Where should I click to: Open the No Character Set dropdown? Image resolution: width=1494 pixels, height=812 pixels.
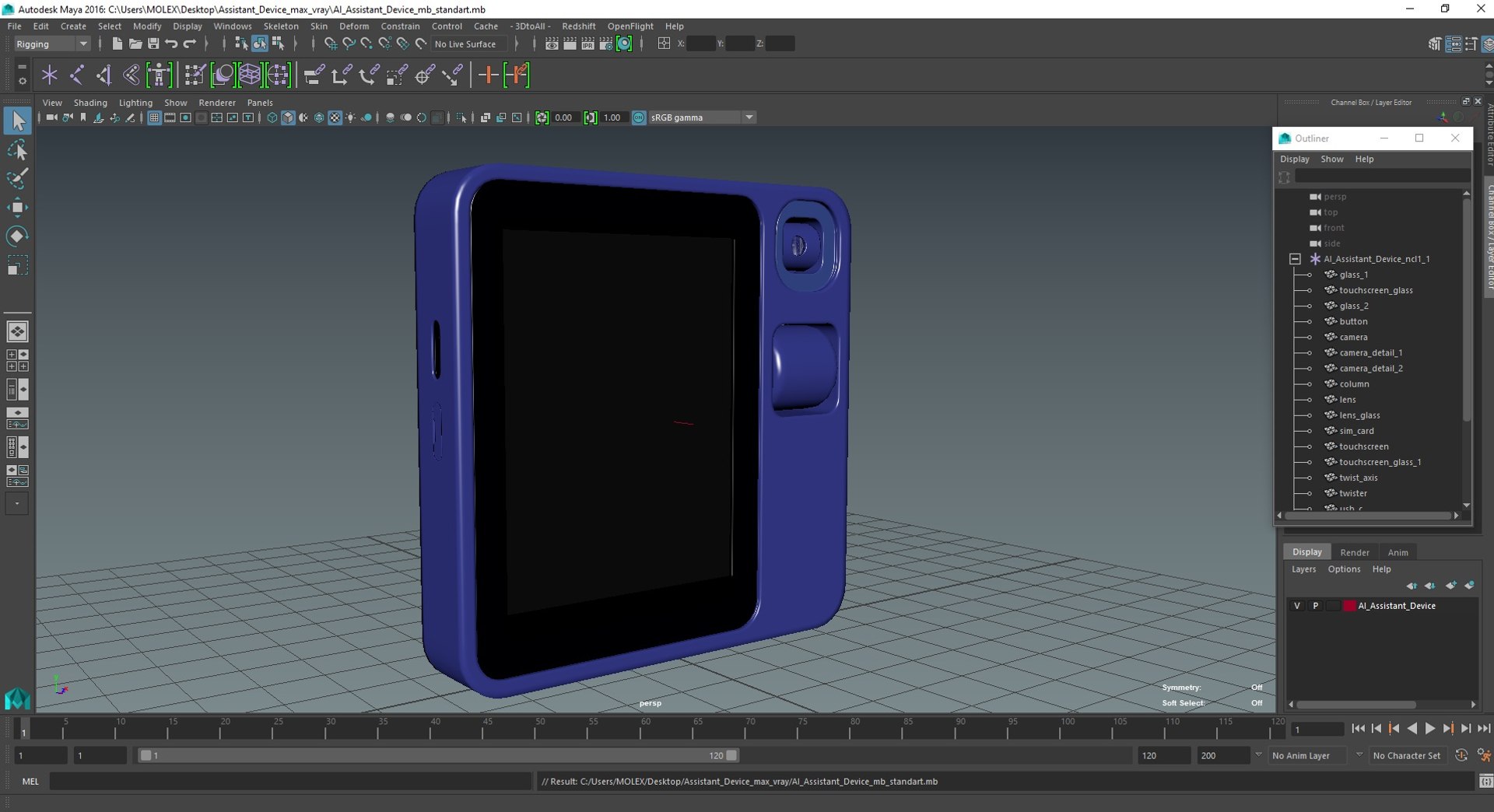click(x=1408, y=755)
